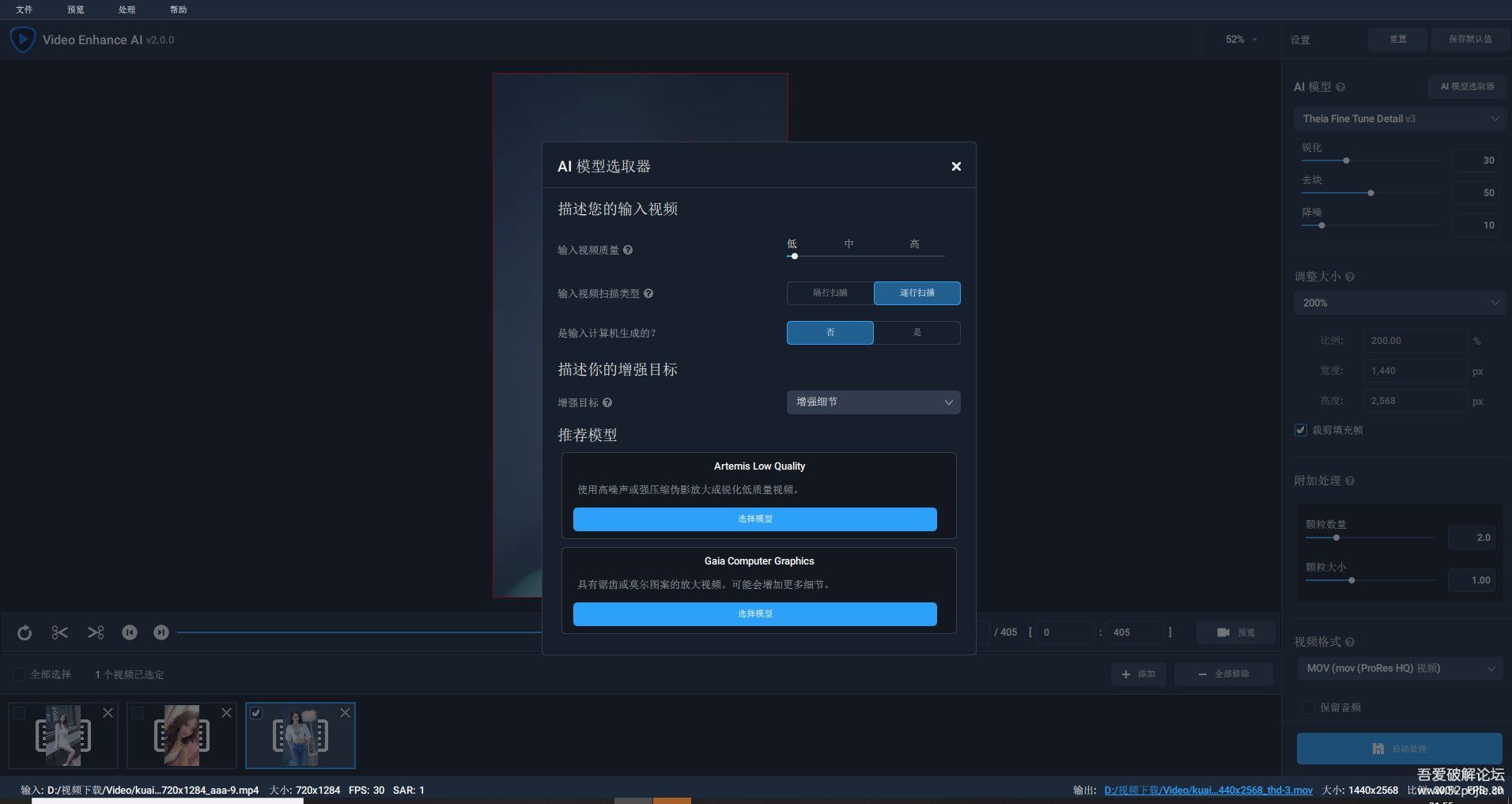Open the 文件 menu
Viewport: 1512px width, 804px height.
pyautogui.click(x=25, y=9)
